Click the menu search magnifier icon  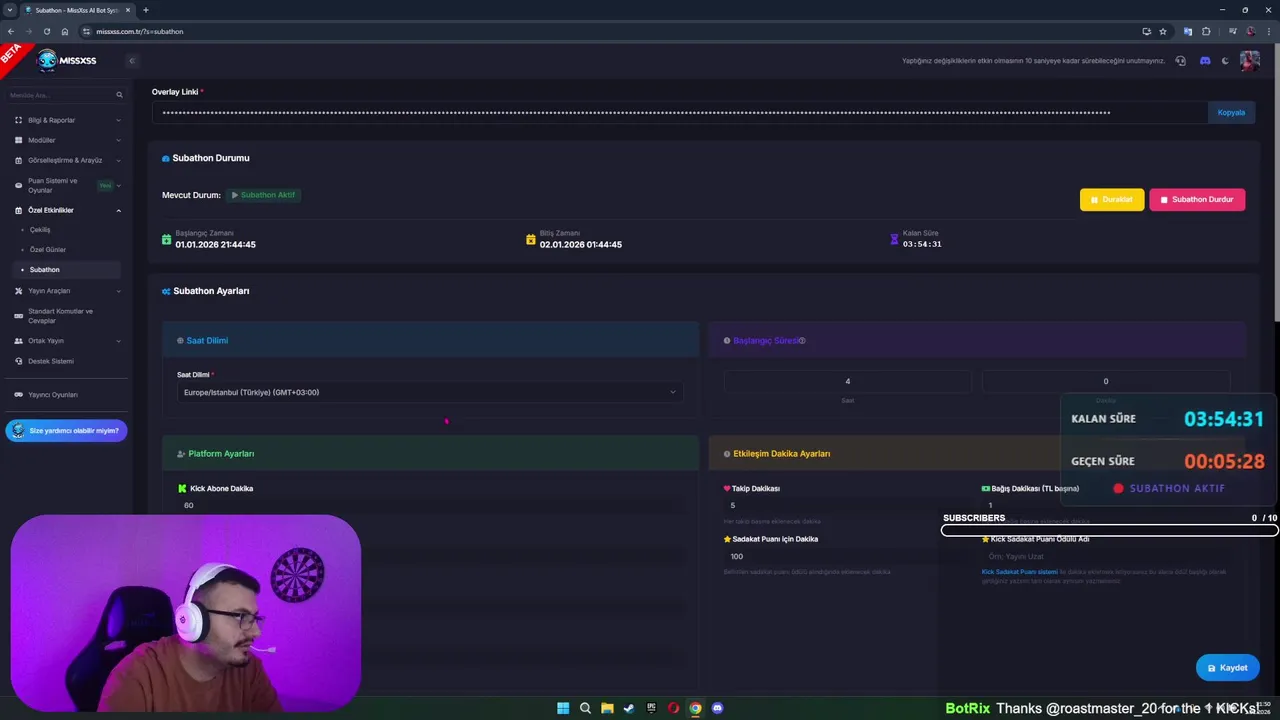click(x=119, y=95)
